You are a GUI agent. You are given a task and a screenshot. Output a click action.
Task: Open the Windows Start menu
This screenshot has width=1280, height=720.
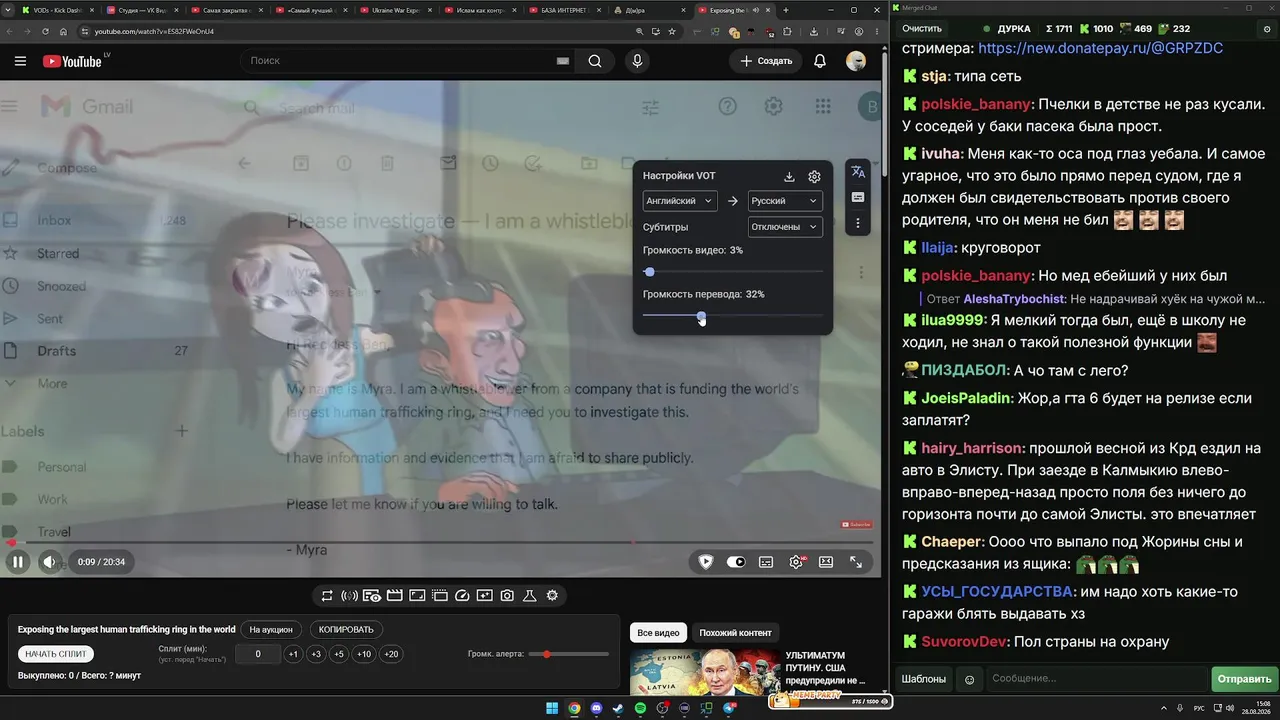[552, 709]
